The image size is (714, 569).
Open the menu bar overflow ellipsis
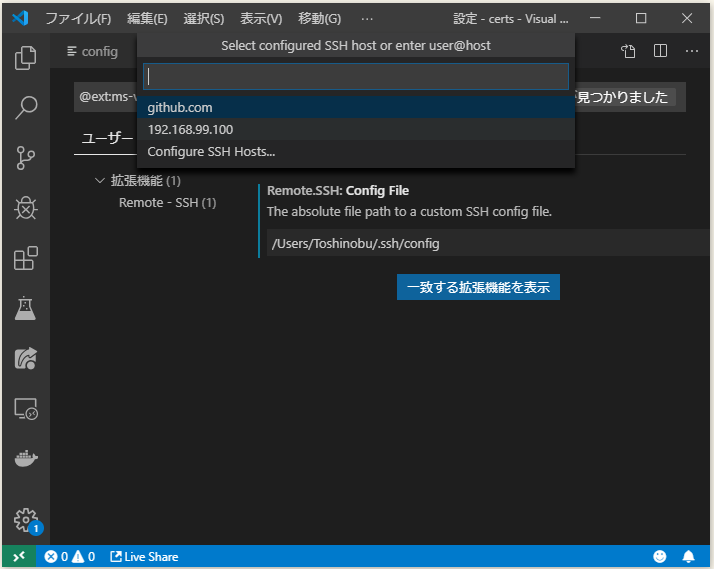pyautogui.click(x=367, y=19)
